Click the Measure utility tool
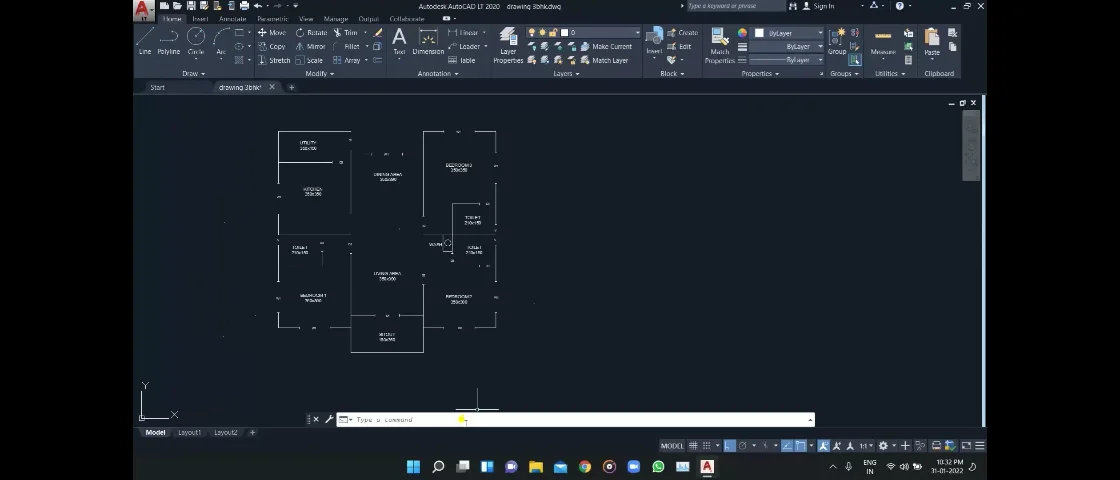Screen dimensions: 1120x480 click(883, 41)
